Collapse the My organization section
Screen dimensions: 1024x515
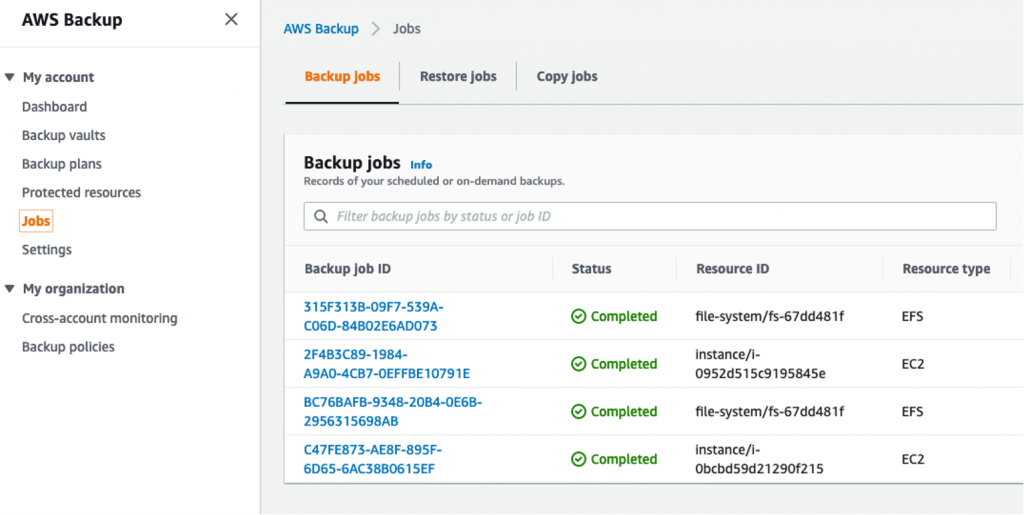(10, 289)
